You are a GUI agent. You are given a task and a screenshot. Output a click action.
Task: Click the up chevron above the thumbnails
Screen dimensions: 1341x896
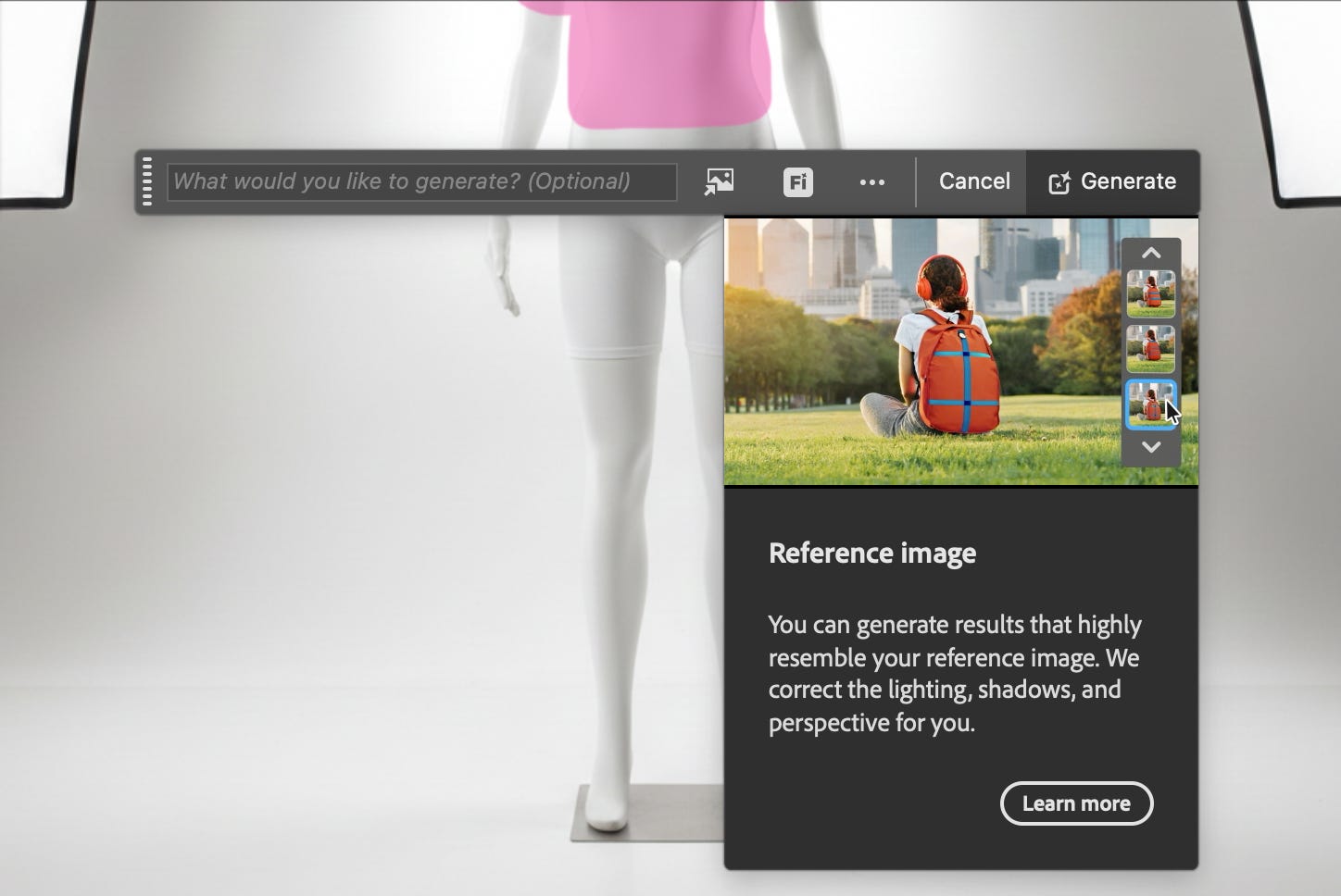pos(1151,253)
